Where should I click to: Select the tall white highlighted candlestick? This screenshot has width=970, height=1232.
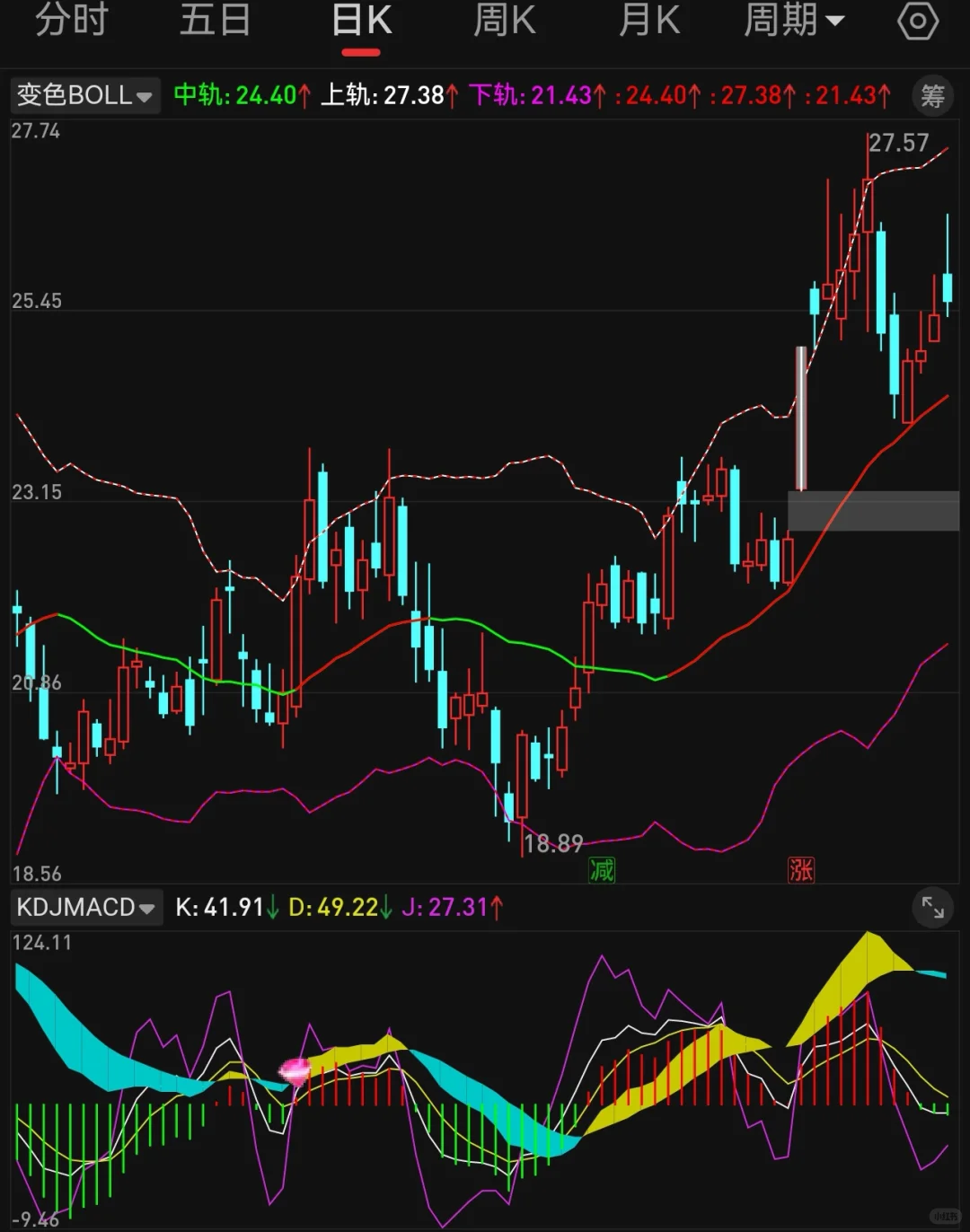coord(800,418)
